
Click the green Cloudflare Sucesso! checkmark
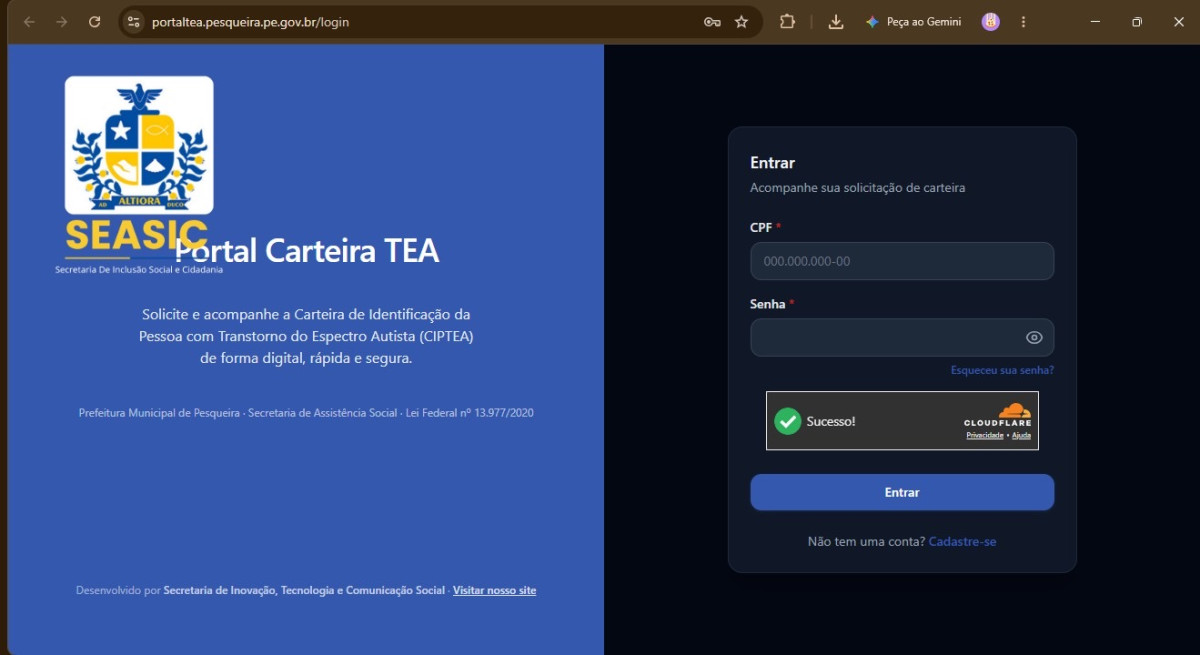(x=788, y=421)
